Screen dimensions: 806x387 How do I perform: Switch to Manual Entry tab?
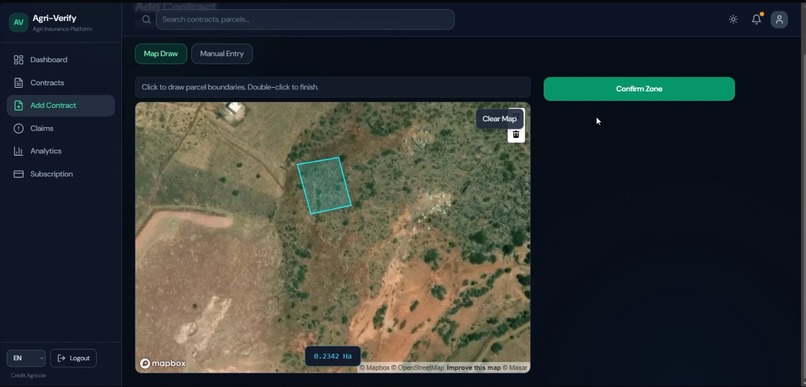[x=222, y=53]
